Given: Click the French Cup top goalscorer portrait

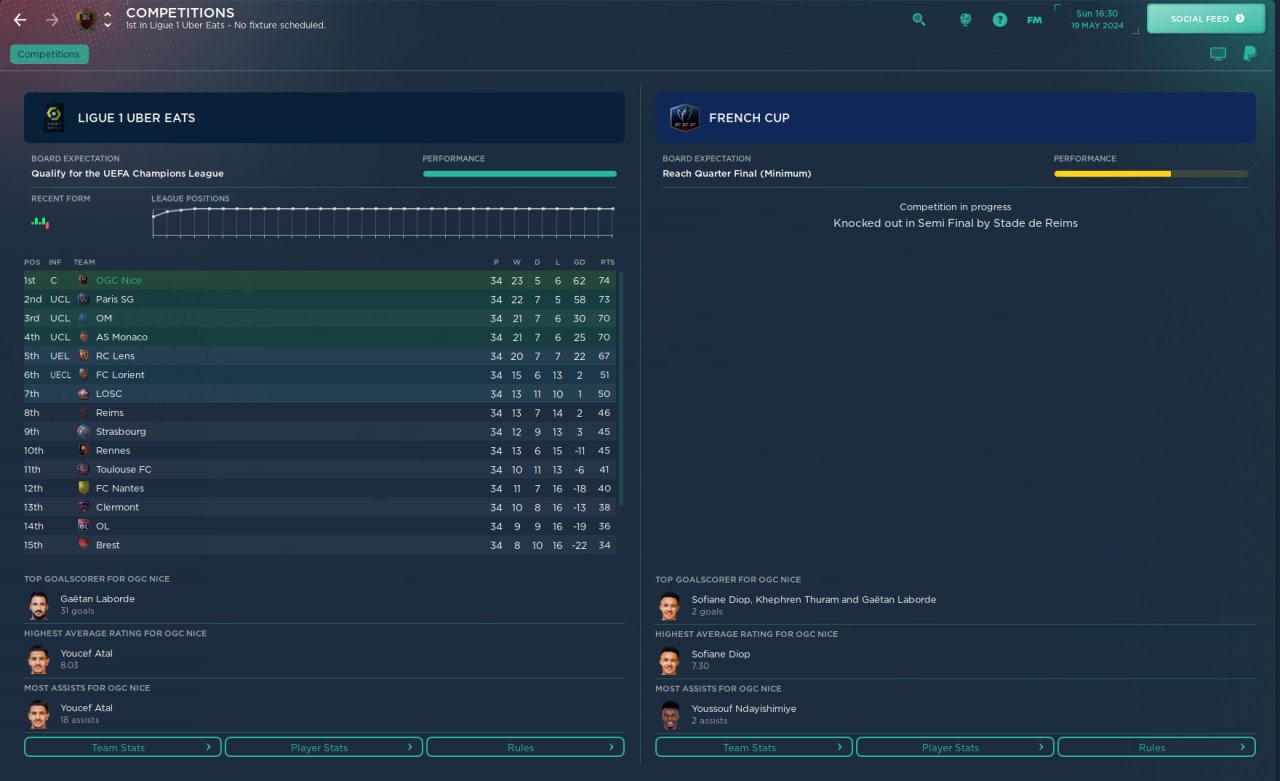Looking at the screenshot, I should (x=670, y=606).
